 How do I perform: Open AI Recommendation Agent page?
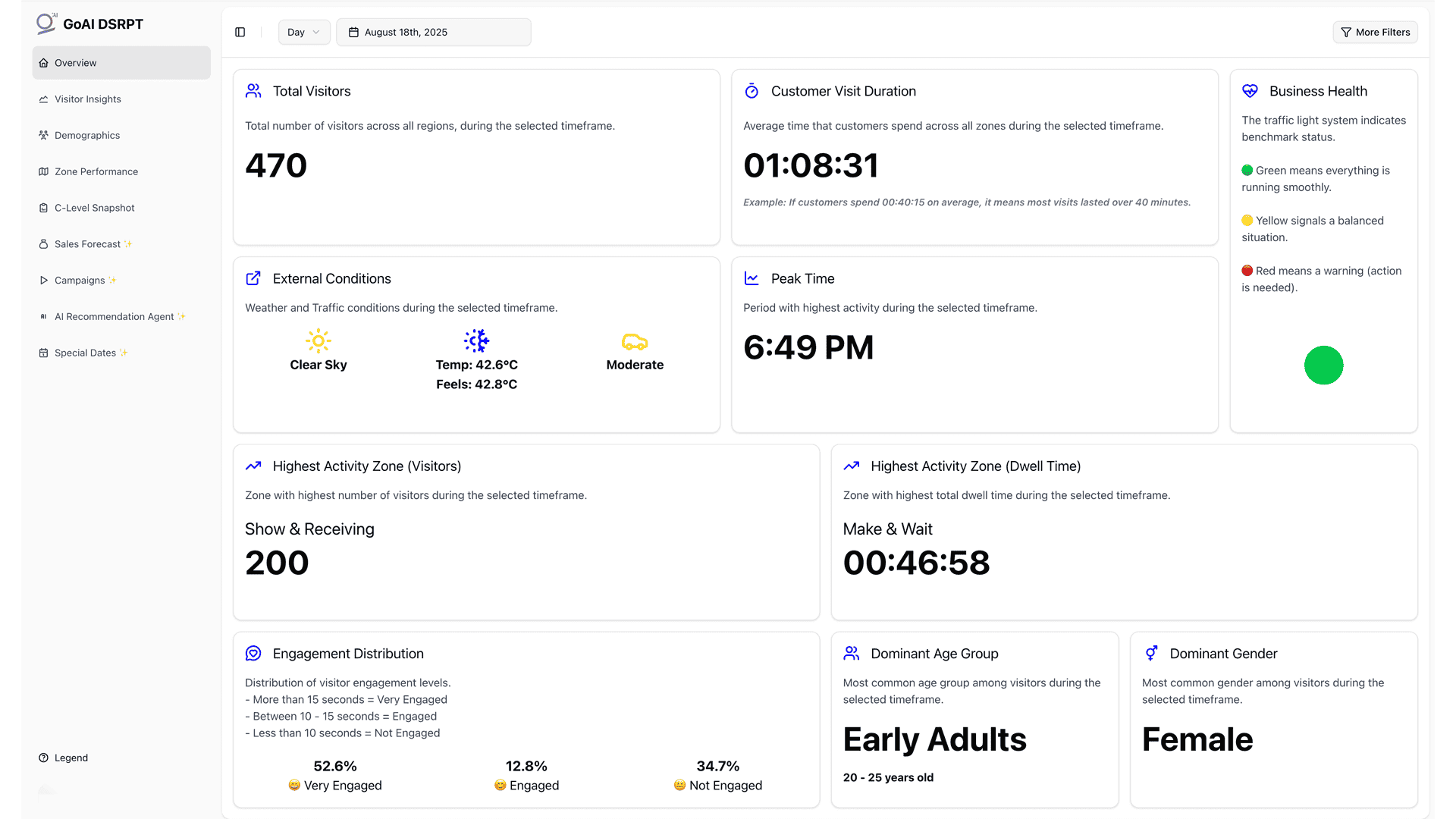[121, 317]
